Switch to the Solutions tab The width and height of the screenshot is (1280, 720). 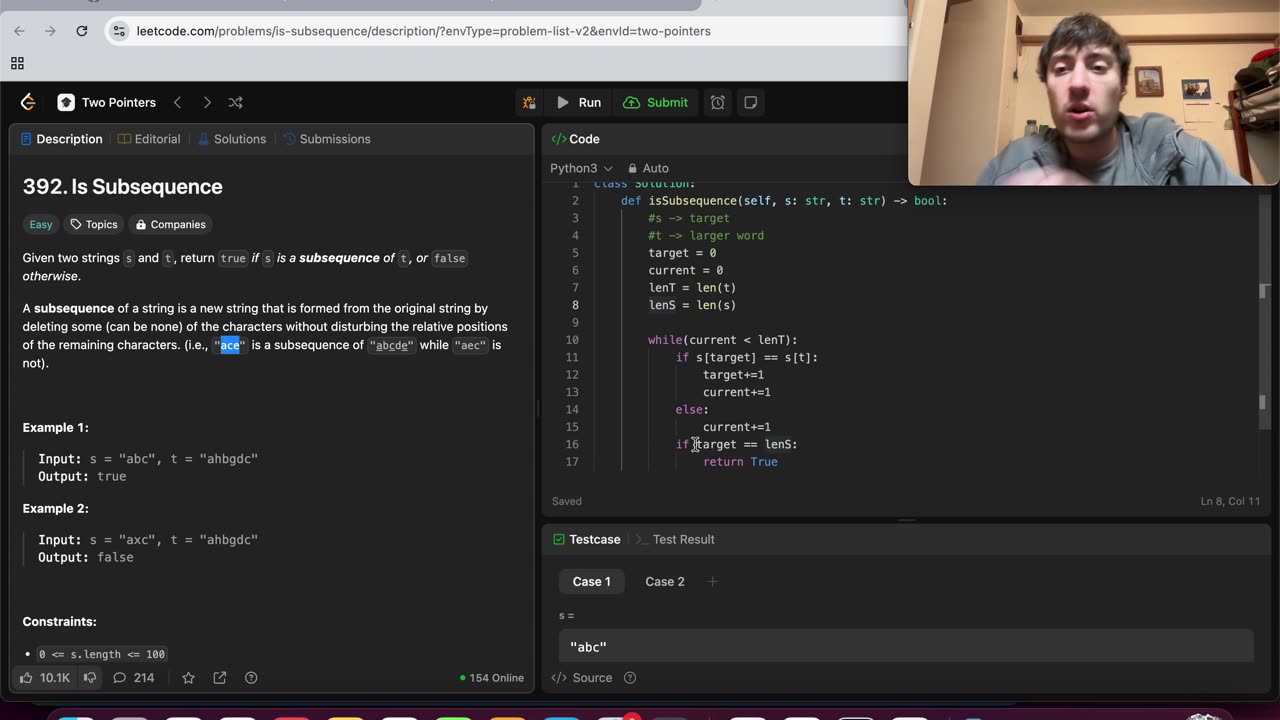232,139
